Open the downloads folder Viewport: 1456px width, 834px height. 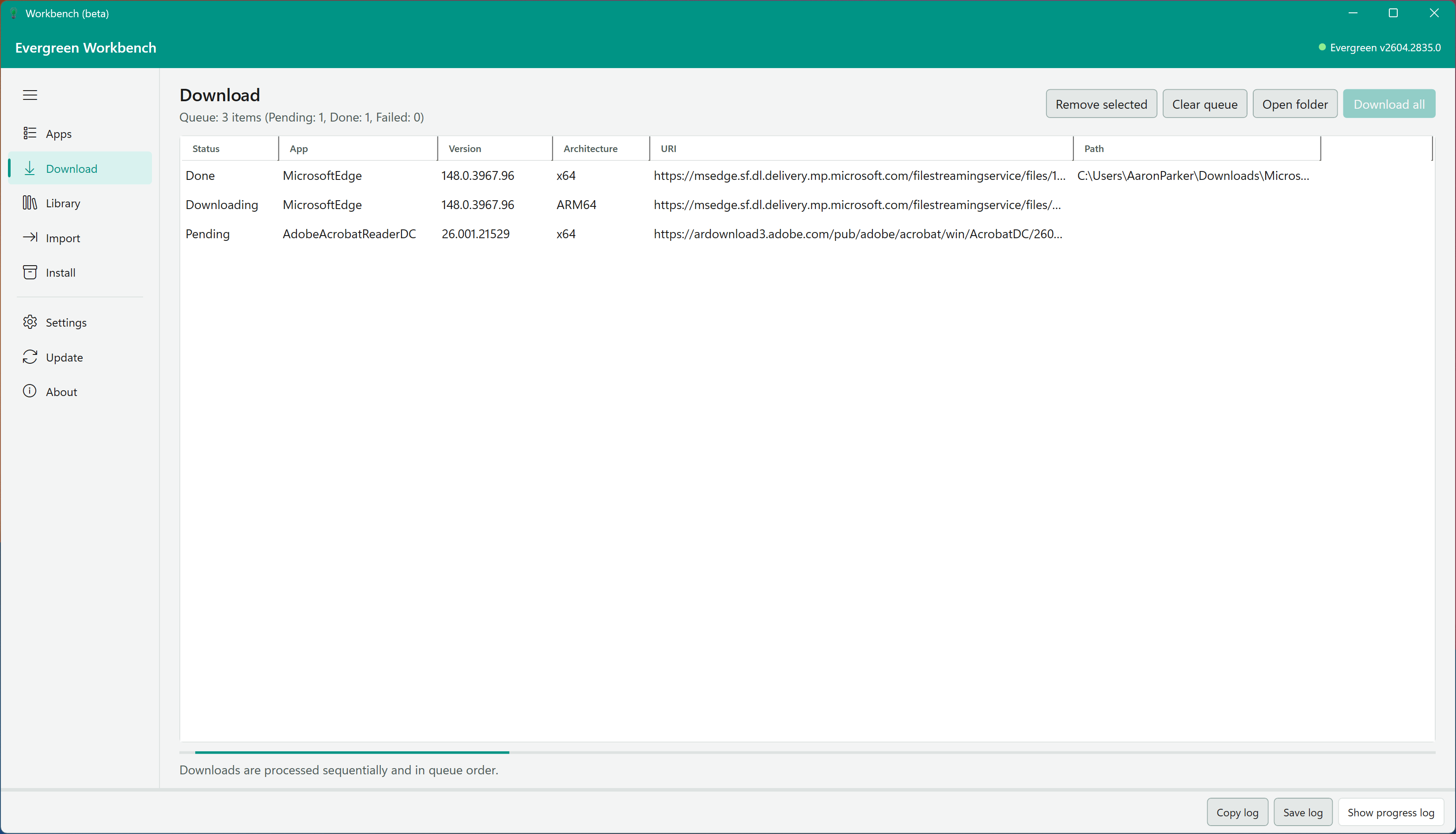(x=1295, y=104)
